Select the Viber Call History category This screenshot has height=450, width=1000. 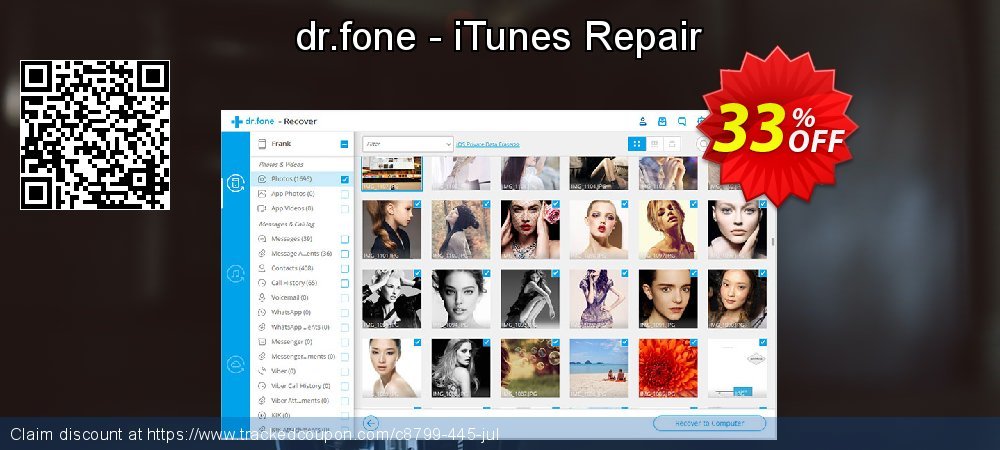click(x=302, y=386)
